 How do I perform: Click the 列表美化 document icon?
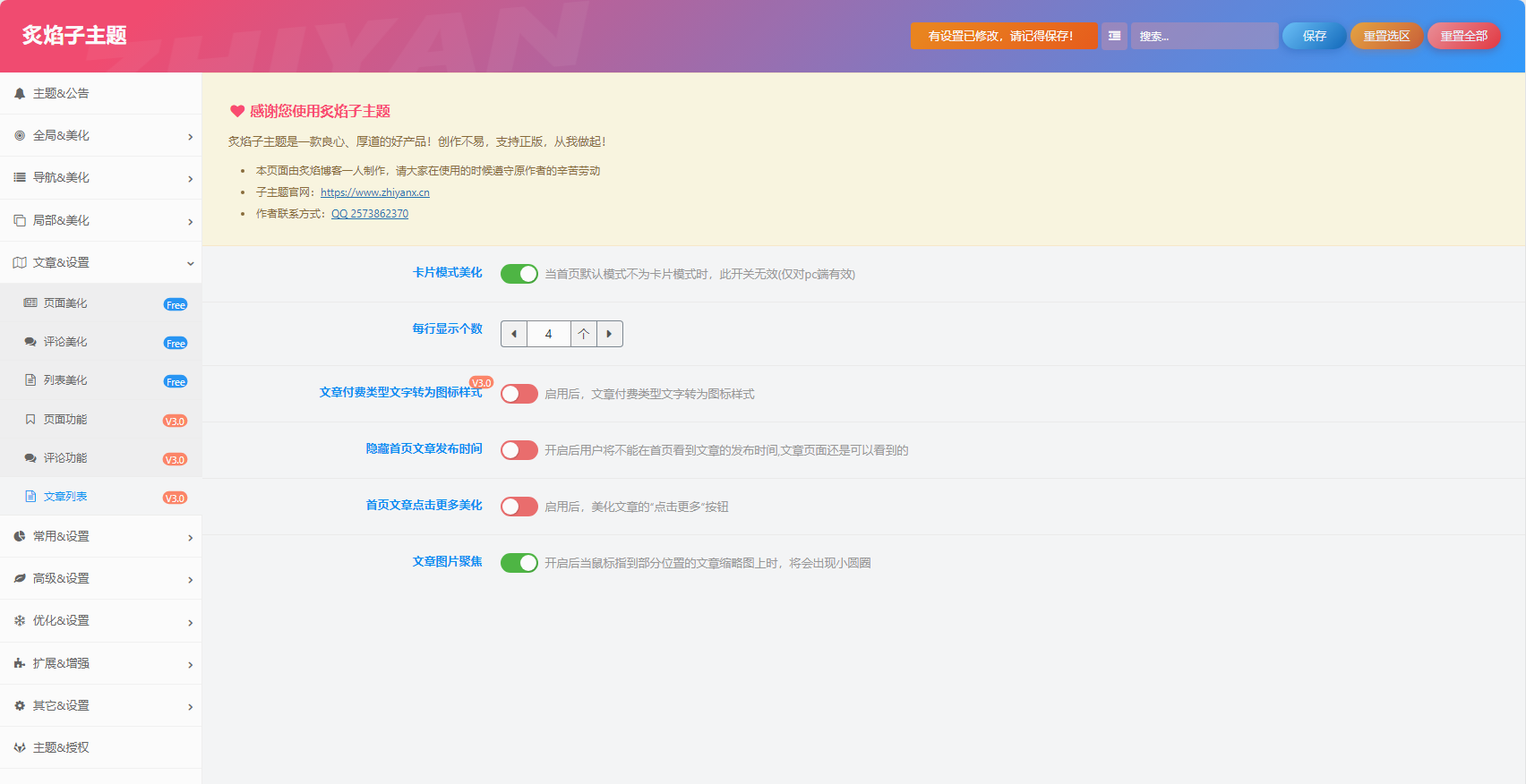[x=30, y=379]
